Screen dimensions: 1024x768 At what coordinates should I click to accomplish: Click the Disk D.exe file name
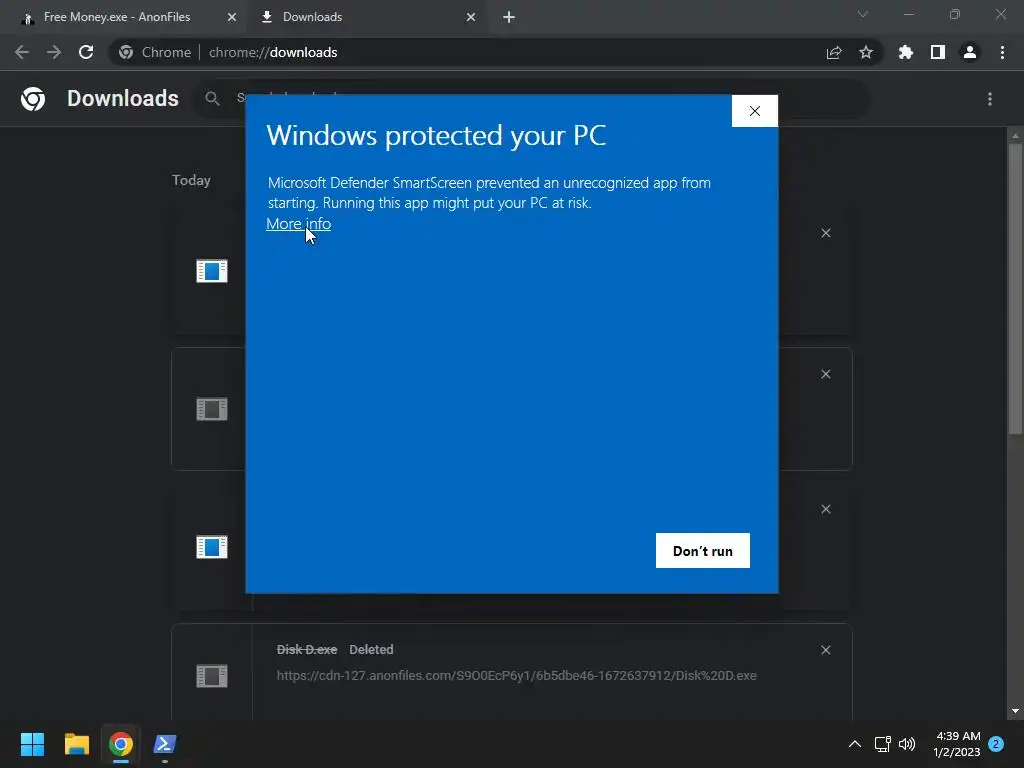[x=307, y=650]
